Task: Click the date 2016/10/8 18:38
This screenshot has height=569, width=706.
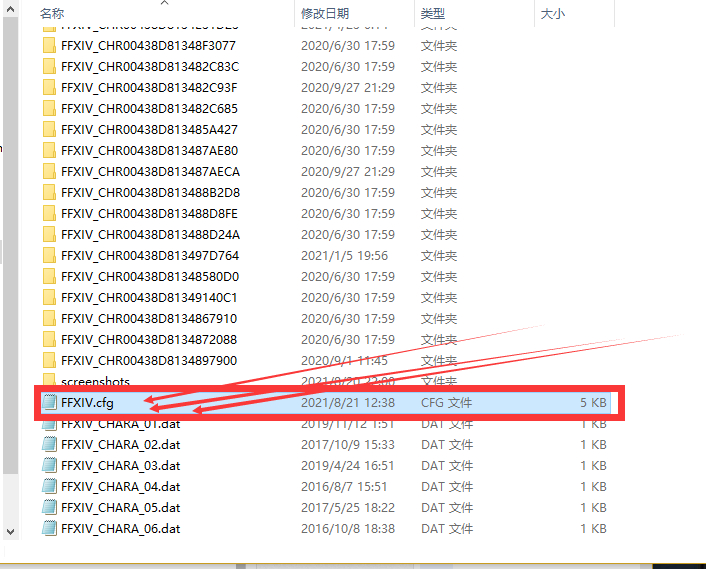Action: tap(348, 528)
